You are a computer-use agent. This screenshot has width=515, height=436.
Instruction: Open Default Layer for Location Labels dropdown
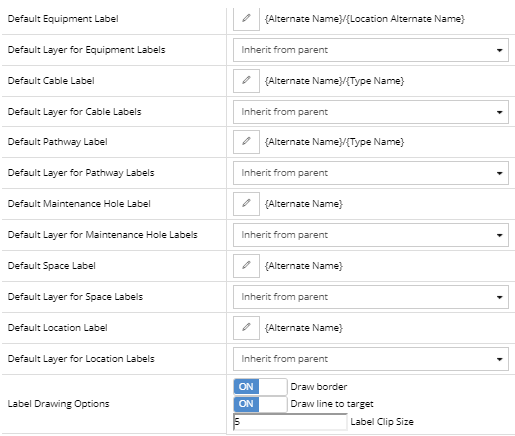click(x=371, y=359)
